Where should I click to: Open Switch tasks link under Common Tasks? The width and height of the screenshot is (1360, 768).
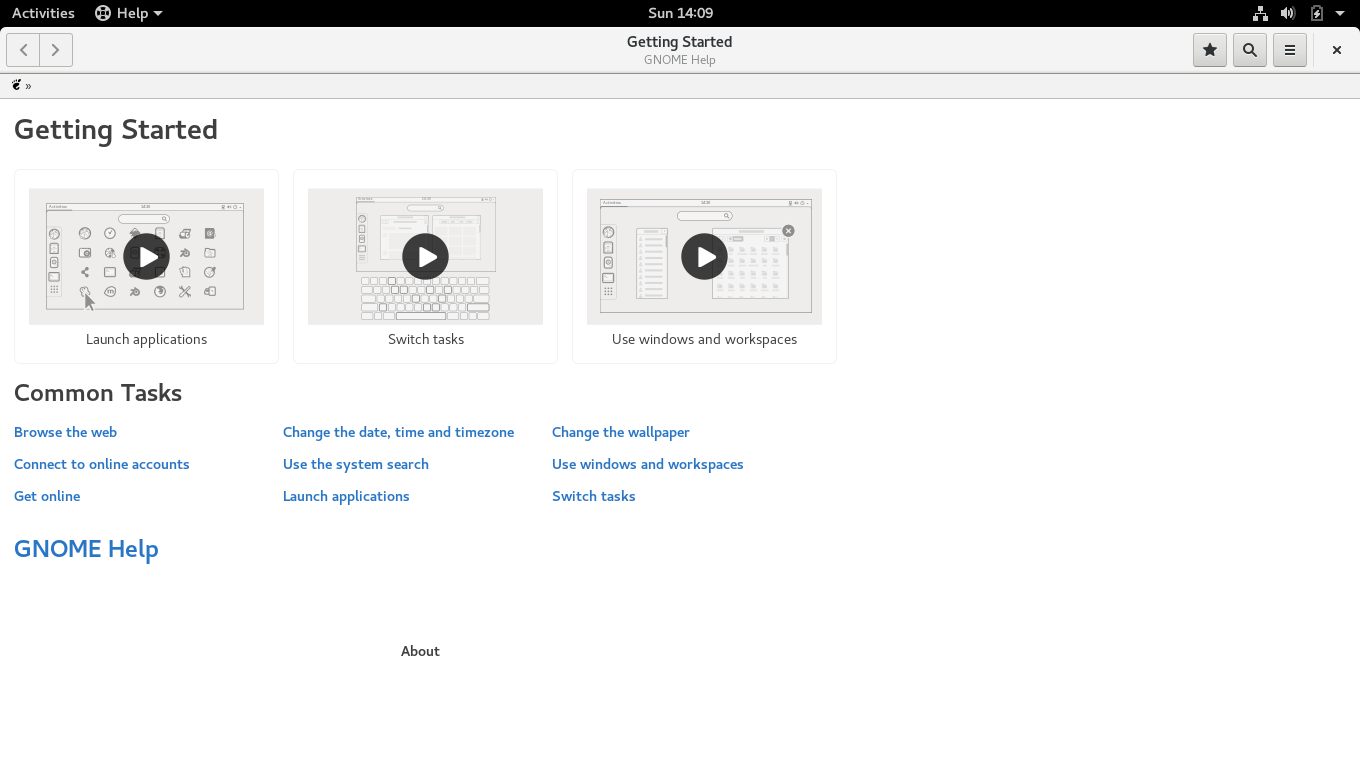point(593,496)
